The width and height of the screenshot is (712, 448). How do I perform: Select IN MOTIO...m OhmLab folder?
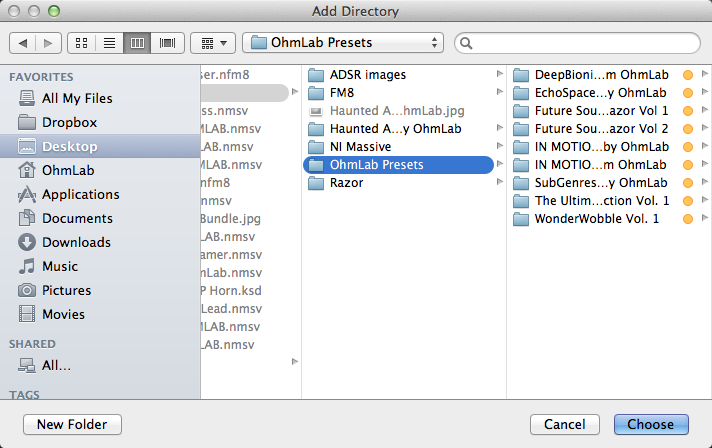coord(608,165)
